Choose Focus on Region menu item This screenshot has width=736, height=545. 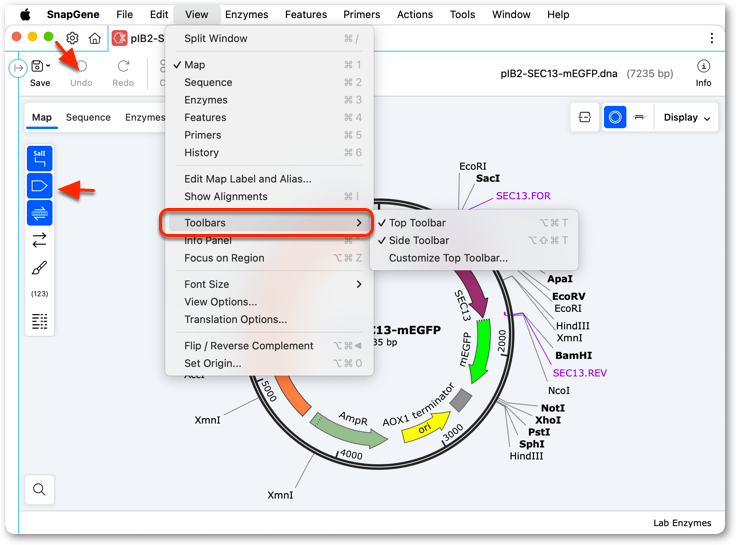[269, 258]
